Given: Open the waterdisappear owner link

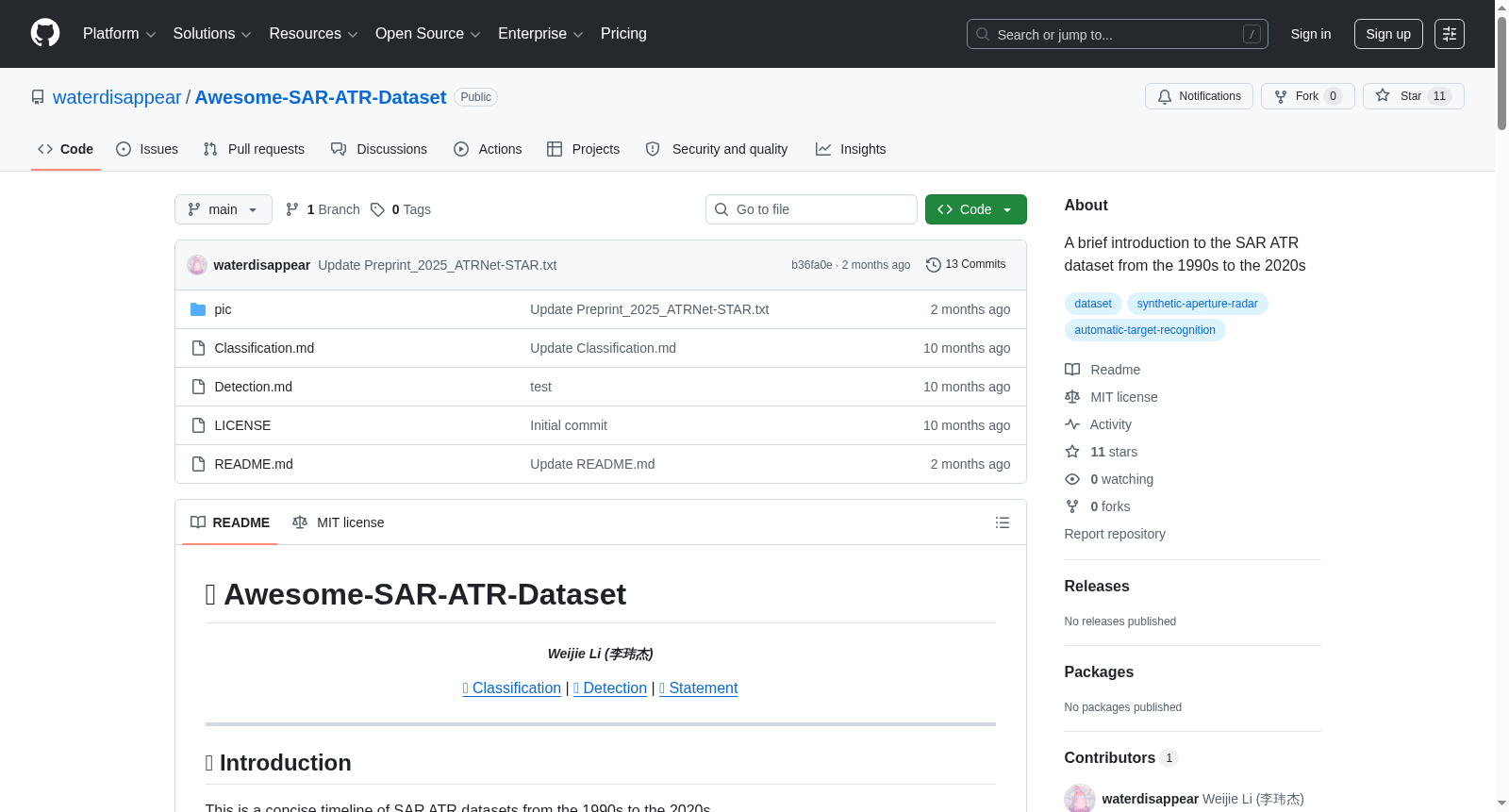Looking at the screenshot, I should pyautogui.click(x=117, y=97).
